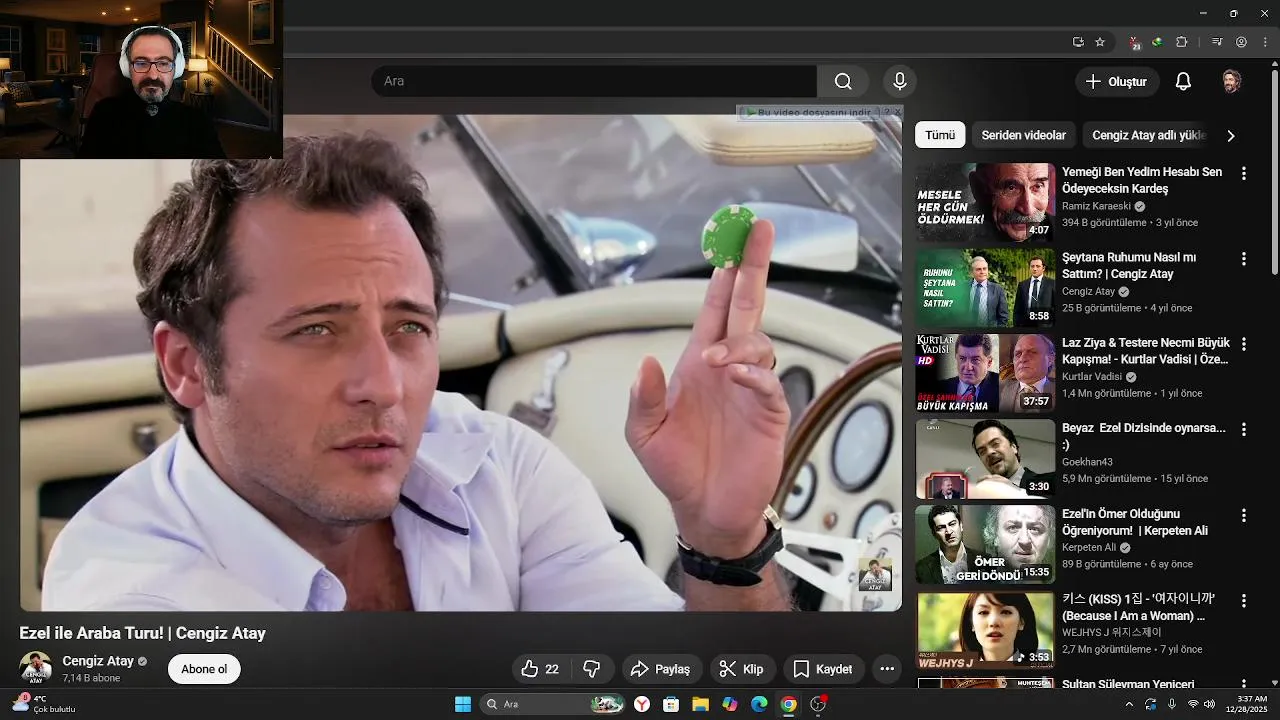Share the video via Paylaş button
Screen dimensions: 1280x720
pyautogui.click(x=662, y=669)
